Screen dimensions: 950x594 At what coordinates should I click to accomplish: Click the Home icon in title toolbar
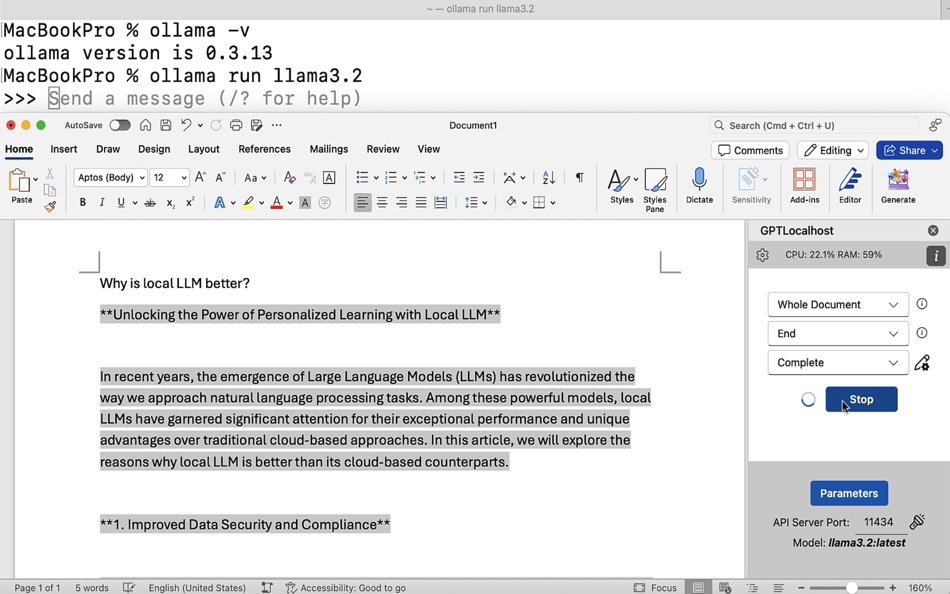pos(145,125)
